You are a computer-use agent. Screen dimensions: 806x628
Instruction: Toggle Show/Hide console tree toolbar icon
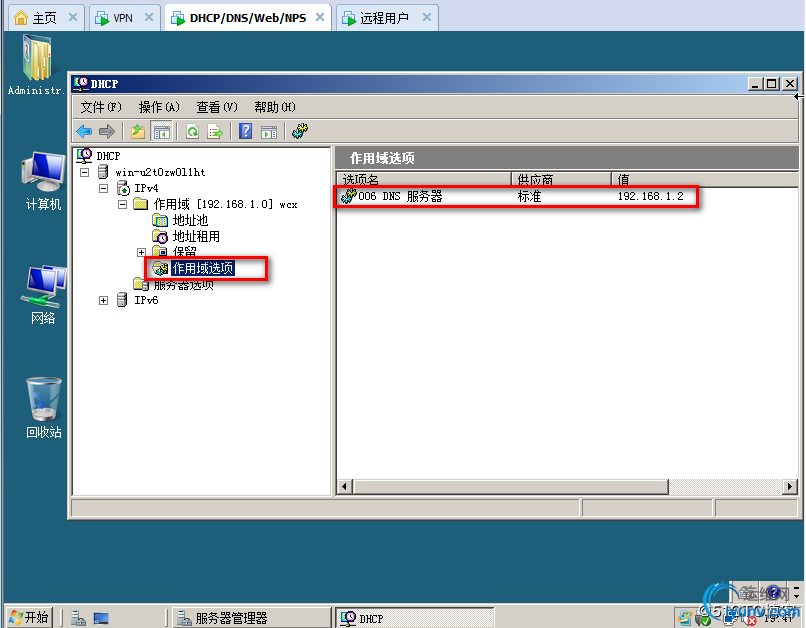pyautogui.click(x=161, y=132)
